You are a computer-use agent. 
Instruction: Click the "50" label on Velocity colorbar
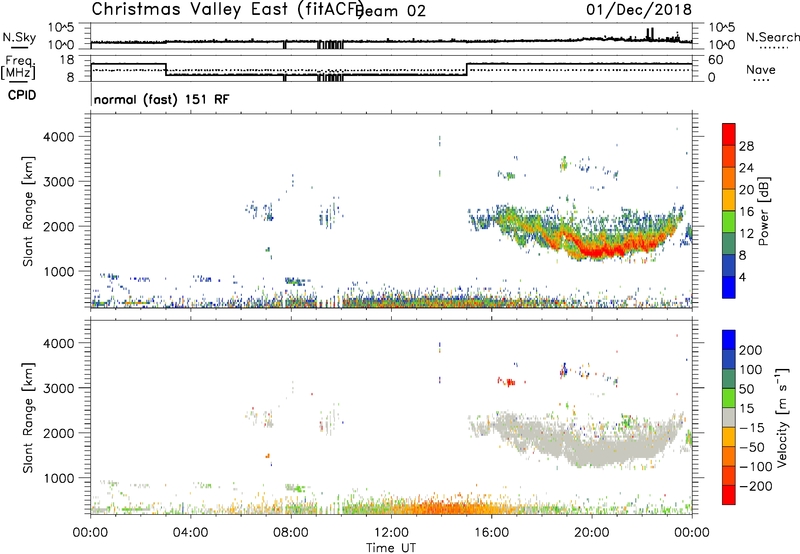tap(746, 389)
